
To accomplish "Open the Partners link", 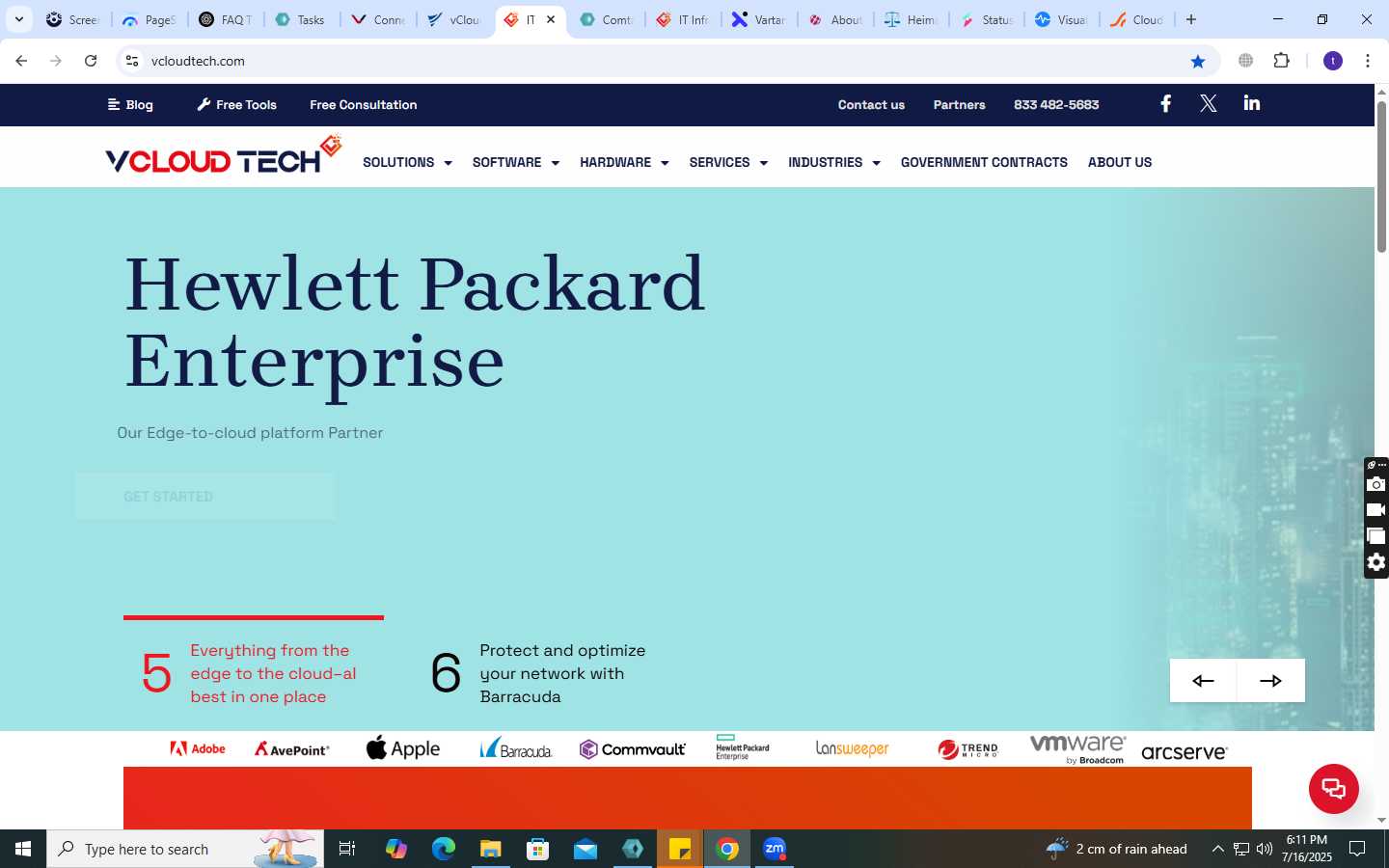I will 959,104.
